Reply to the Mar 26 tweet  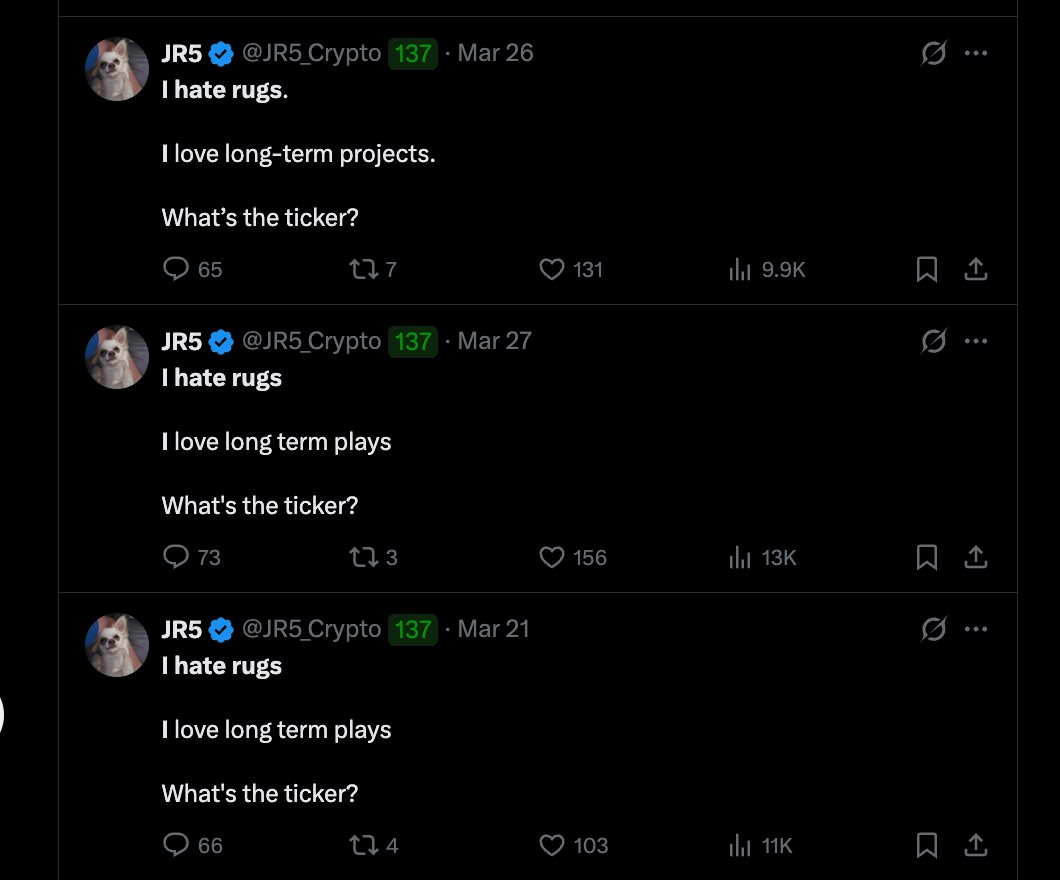point(176,269)
